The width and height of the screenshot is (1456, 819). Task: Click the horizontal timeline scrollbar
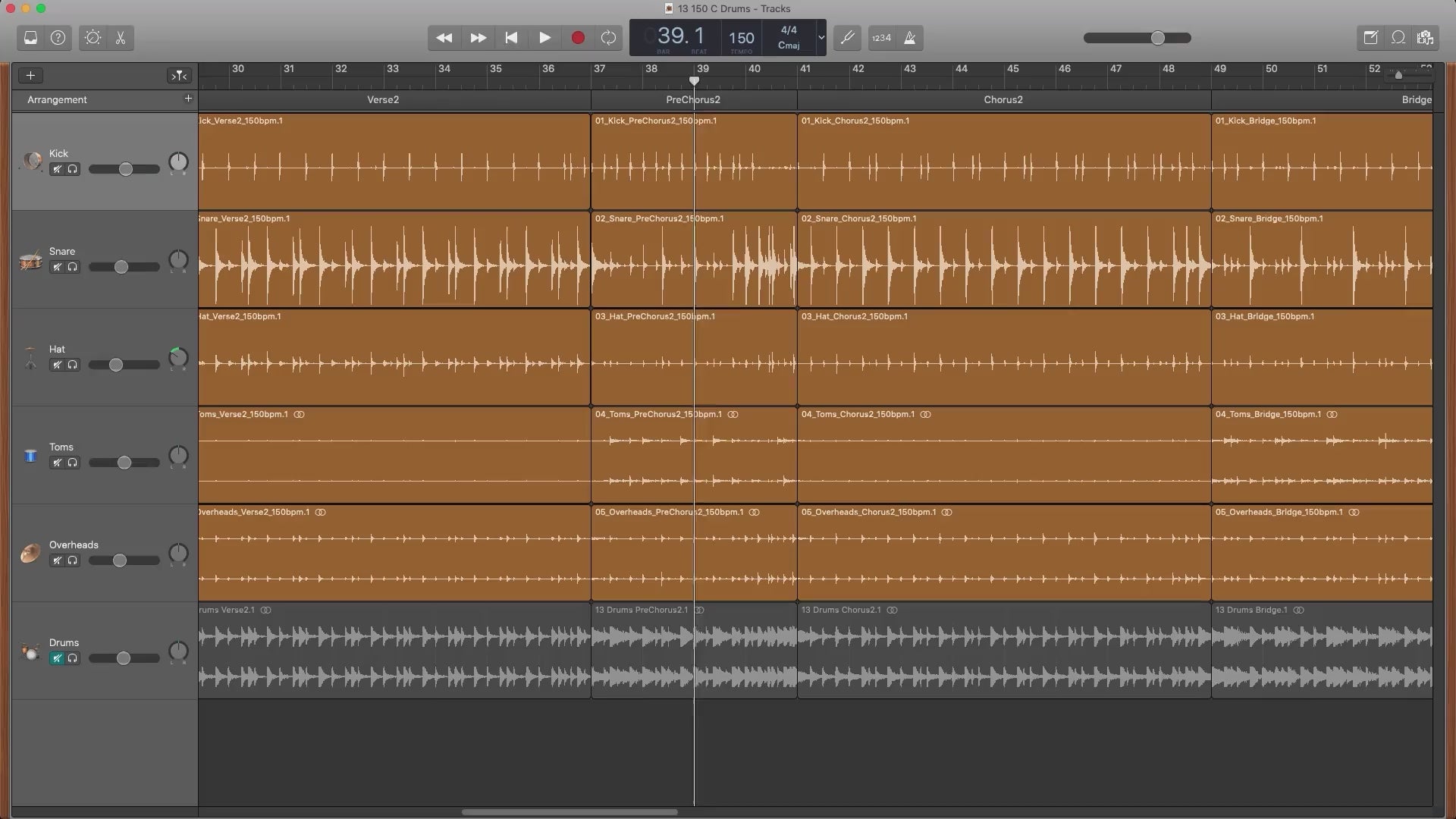click(x=569, y=812)
